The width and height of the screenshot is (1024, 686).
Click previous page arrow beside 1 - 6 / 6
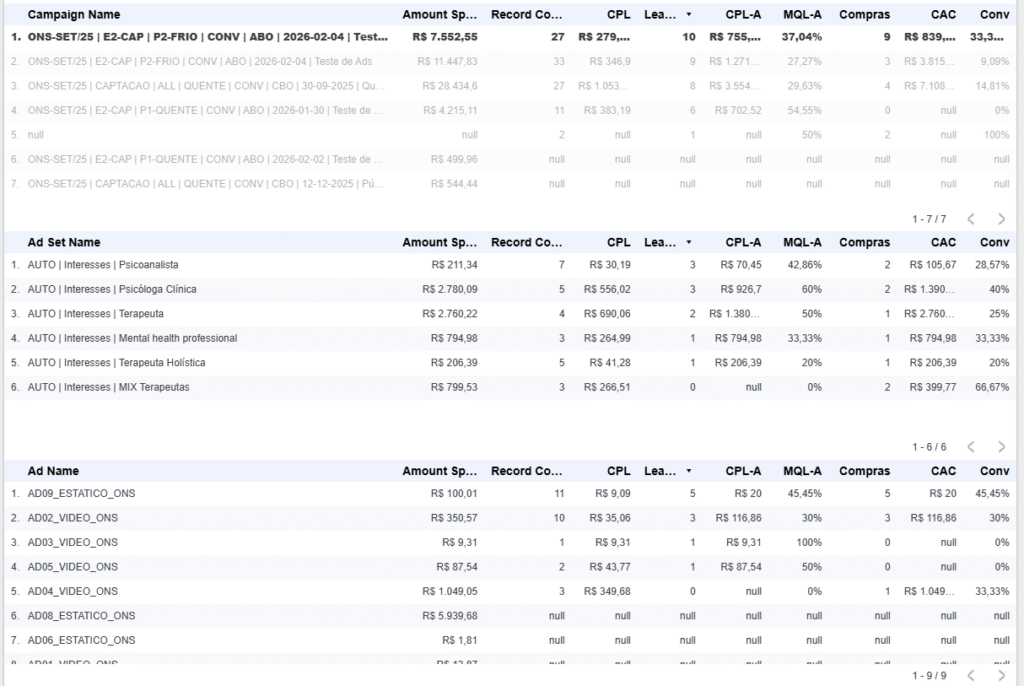970,447
